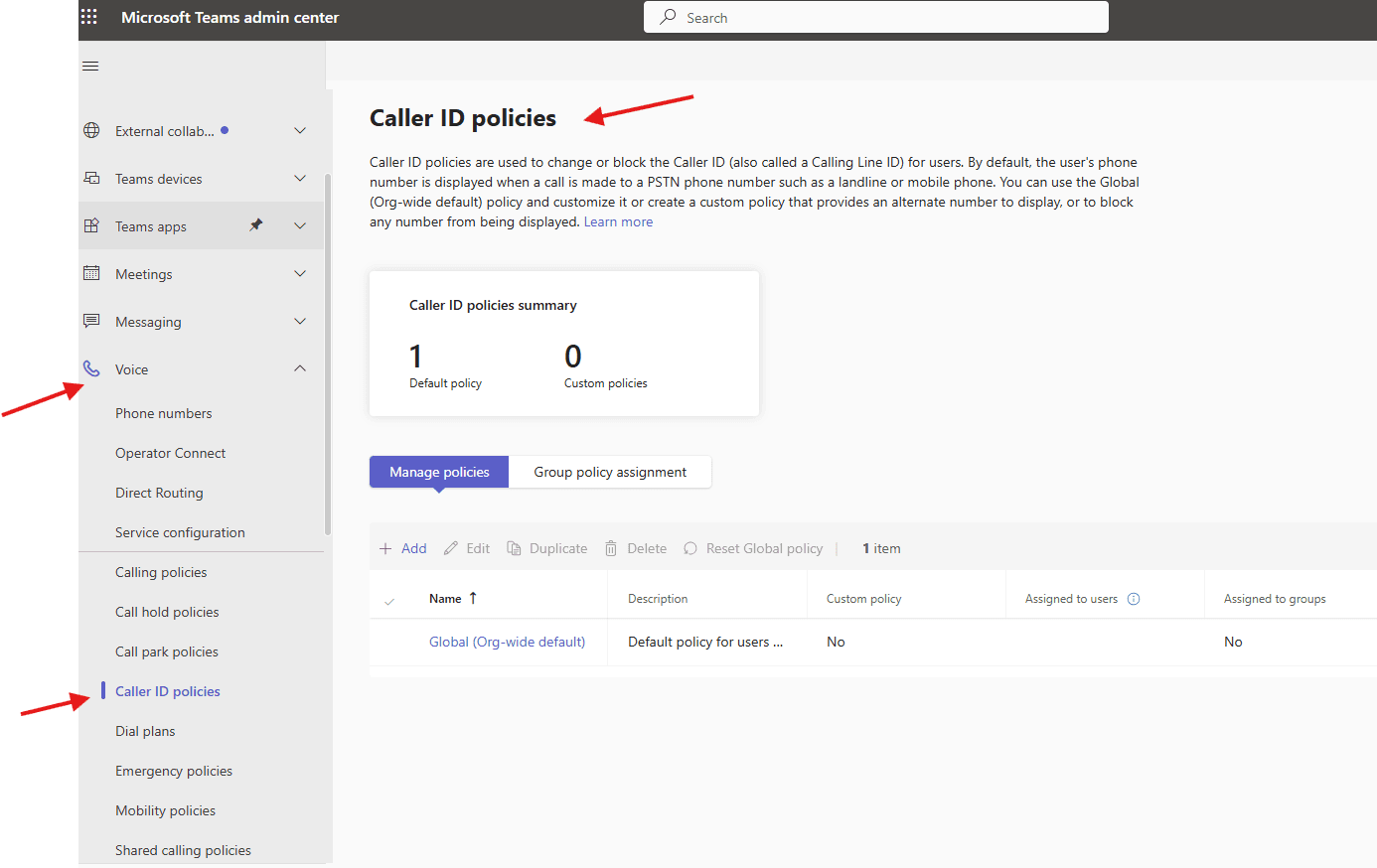The height and width of the screenshot is (868, 1377).
Task: Click the Add policy plus icon
Action: 384,547
